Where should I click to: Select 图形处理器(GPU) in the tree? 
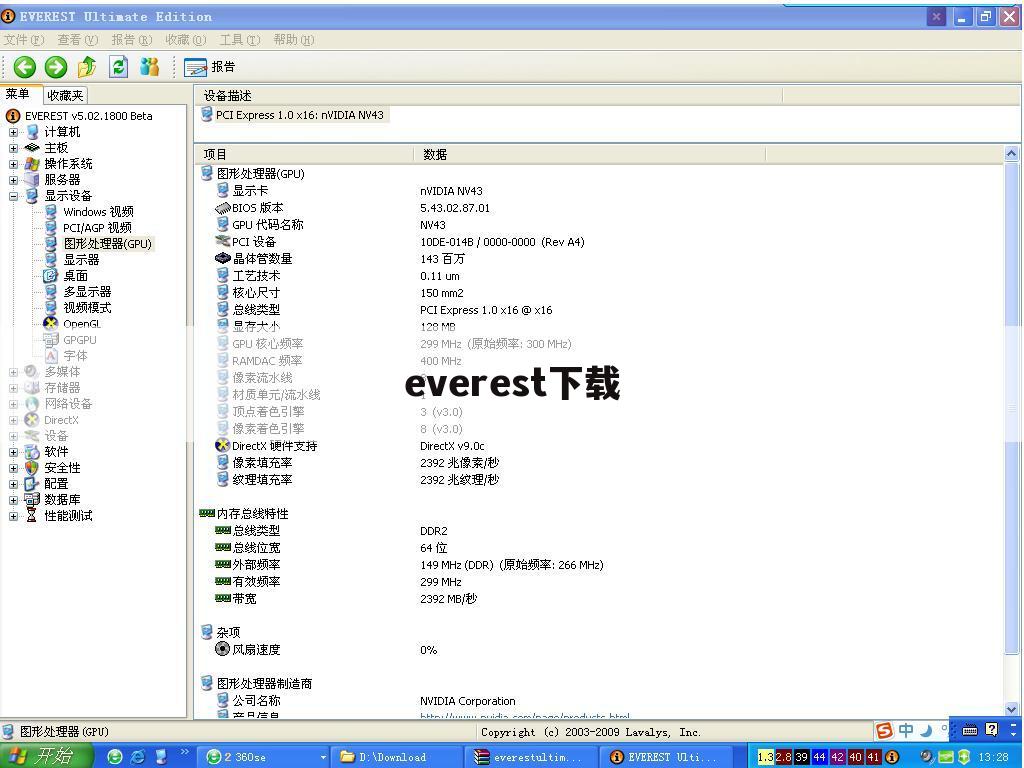click(108, 244)
